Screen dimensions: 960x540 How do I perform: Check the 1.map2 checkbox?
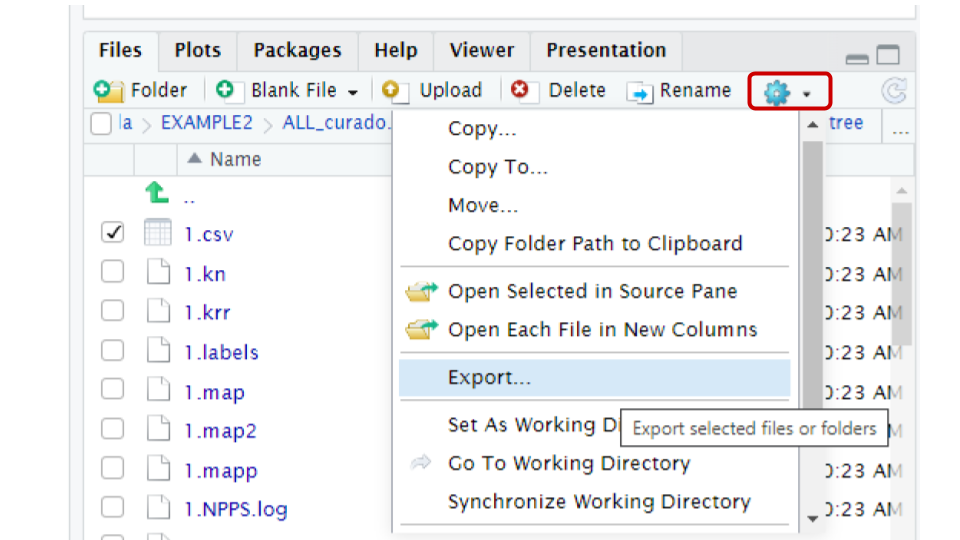point(113,429)
